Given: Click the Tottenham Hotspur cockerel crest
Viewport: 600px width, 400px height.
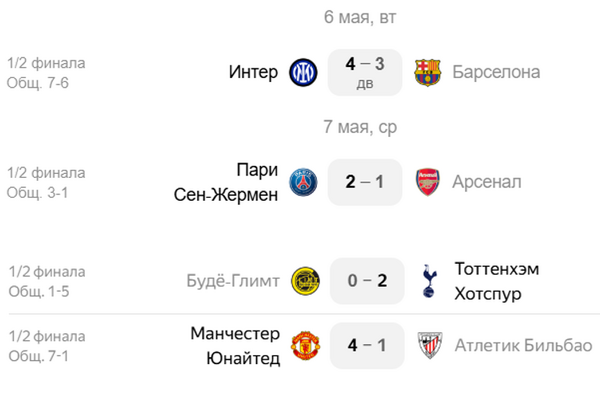Looking at the screenshot, I should 429,281.
